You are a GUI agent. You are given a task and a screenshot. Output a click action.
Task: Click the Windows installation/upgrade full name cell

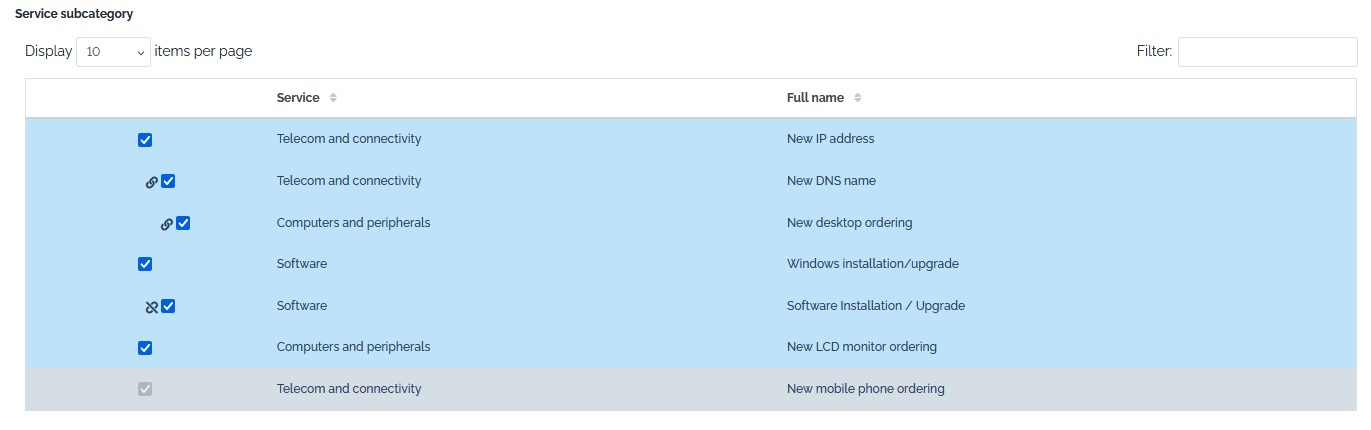pyautogui.click(x=872, y=264)
